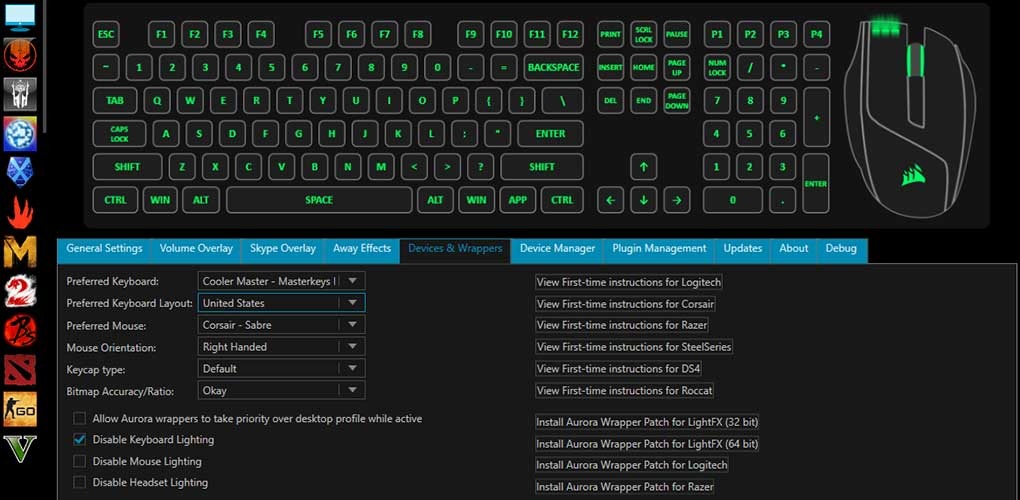1020x500 pixels.
Task: Select the Devices & Wrappers tab
Action: [455, 249]
